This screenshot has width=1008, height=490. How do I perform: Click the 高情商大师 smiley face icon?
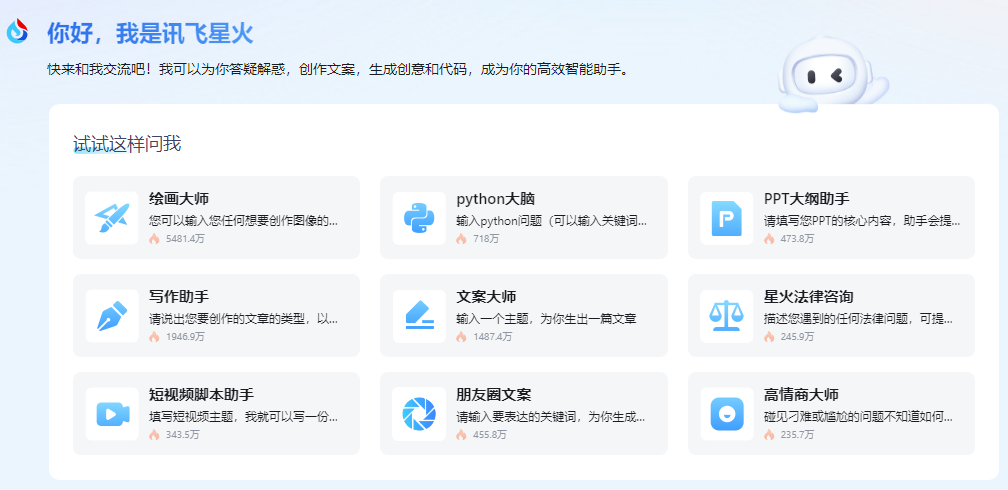726,414
